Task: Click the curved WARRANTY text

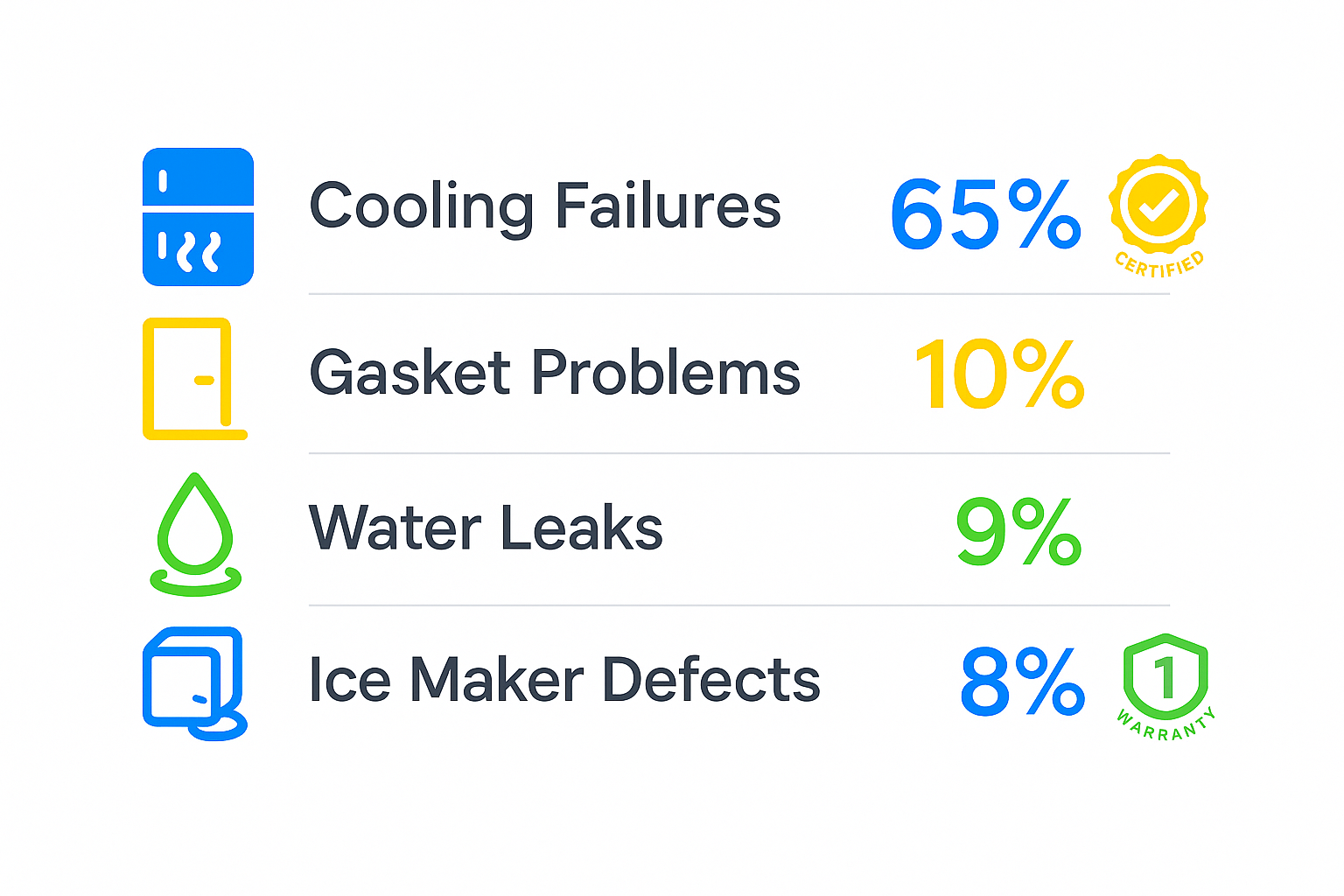Action: click(x=1166, y=725)
